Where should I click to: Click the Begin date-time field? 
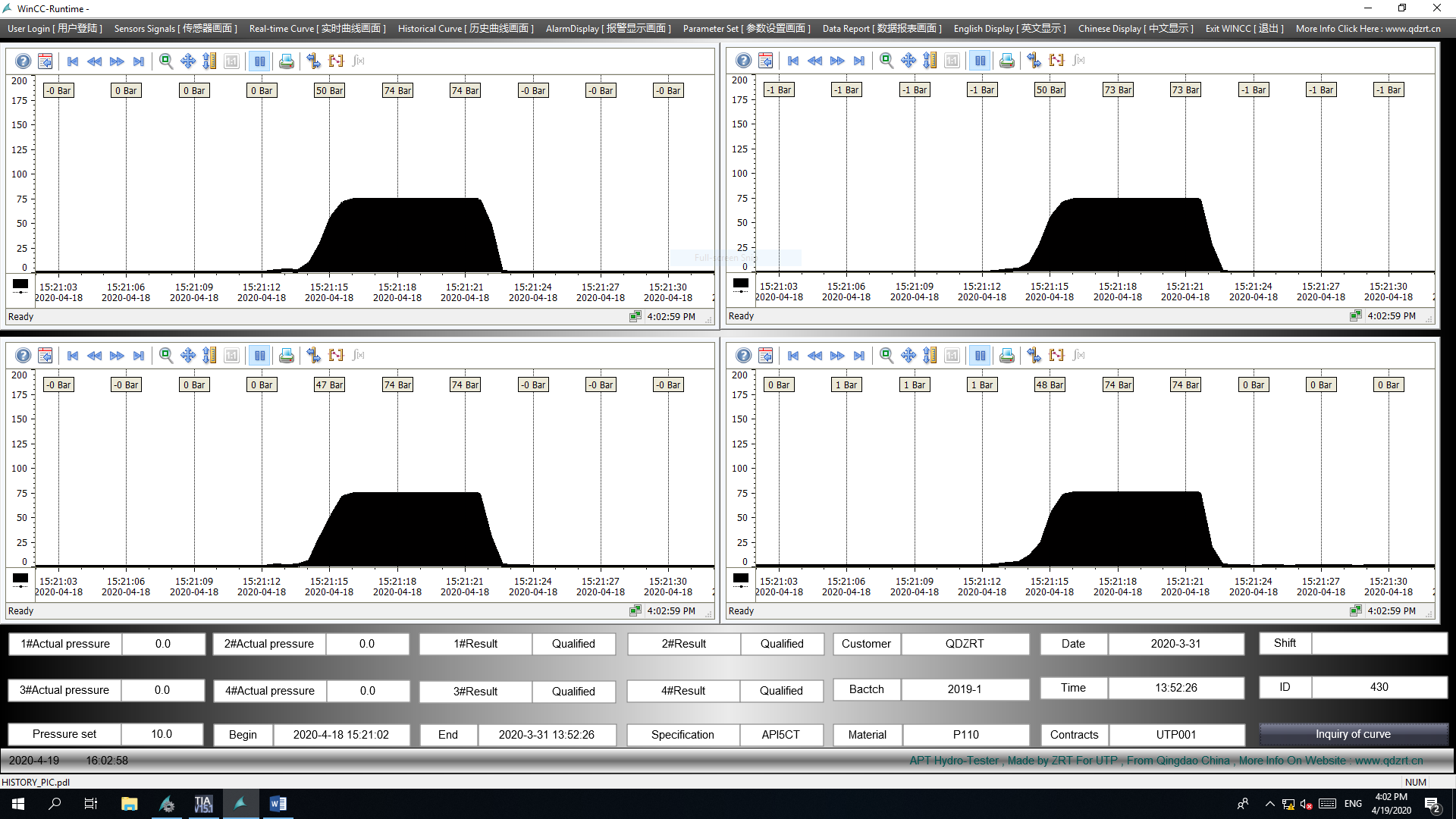coord(340,735)
